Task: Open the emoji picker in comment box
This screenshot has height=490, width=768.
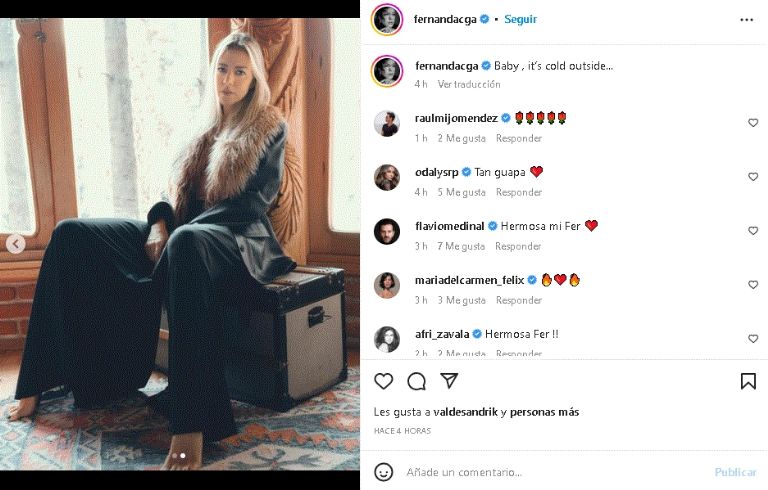Action: (384, 472)
